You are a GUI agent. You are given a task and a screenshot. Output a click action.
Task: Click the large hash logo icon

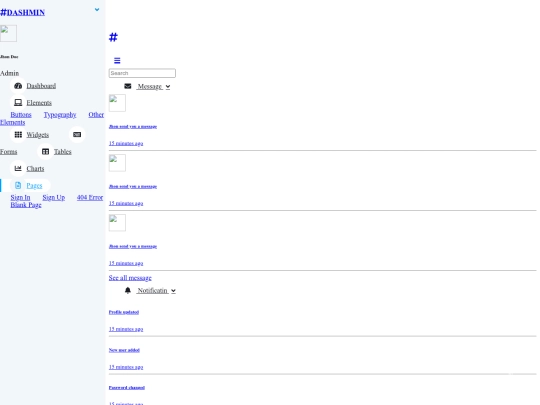pyautogui.click(x=113, y=37)
